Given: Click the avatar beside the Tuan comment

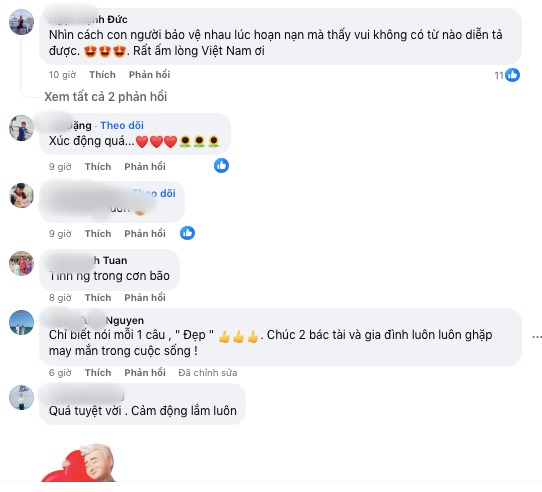Looking at the screenshot, I should click(21, 263).
